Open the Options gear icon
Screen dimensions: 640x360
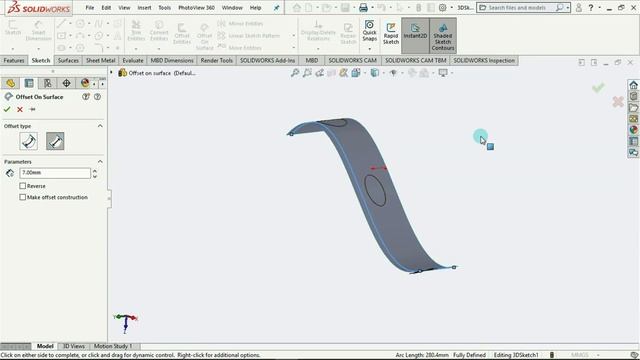(442, 8)
